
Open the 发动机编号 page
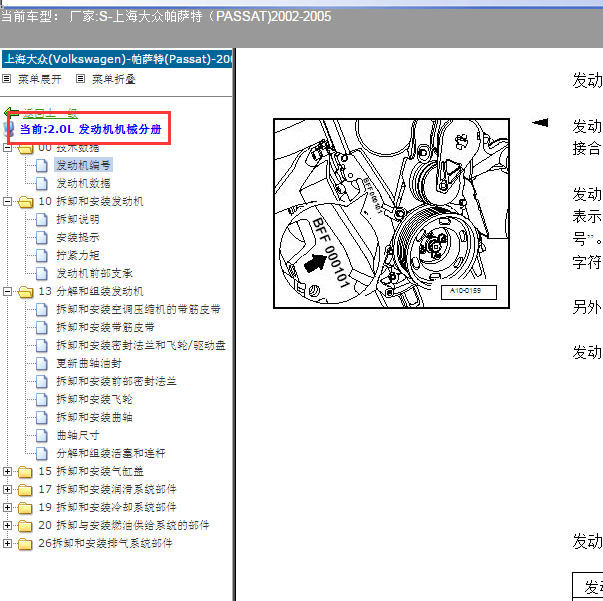pyautogui.click(x=83, y=165)
